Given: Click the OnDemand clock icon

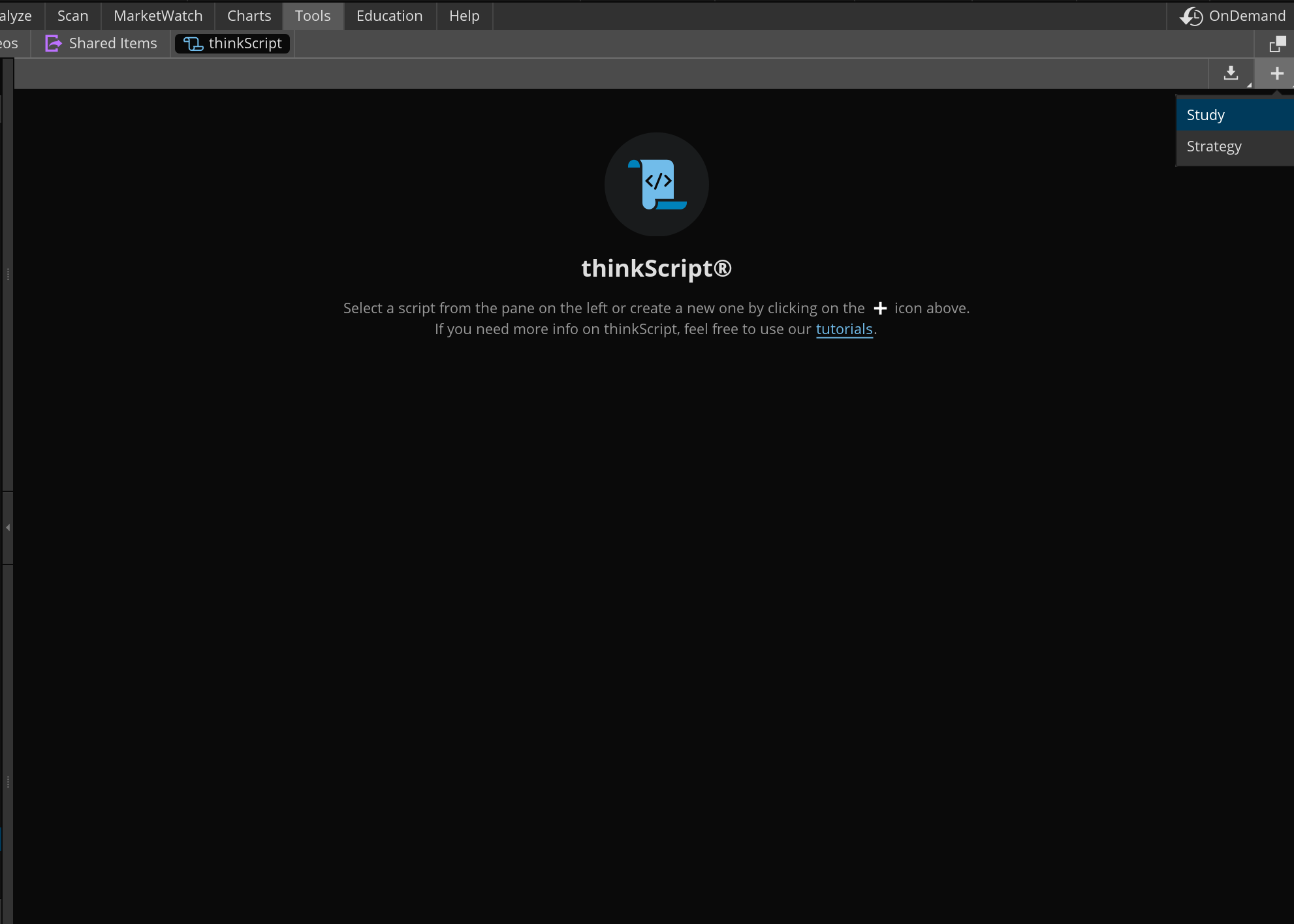Looking at the screenshot, I should click(1191, 16).
